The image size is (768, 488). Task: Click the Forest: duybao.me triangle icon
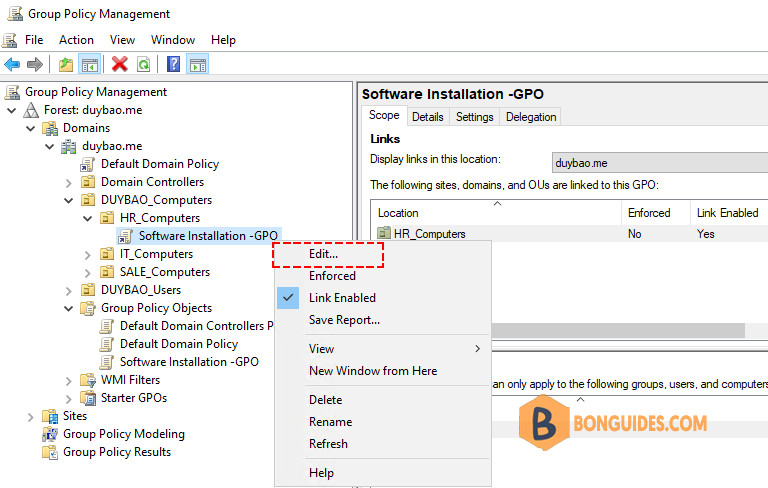coord(31,110)
